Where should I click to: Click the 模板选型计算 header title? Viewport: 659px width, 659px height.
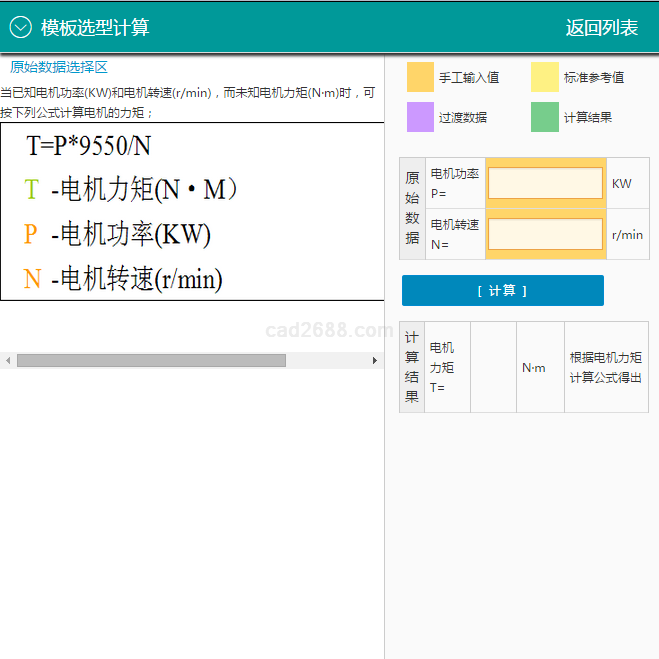(95, 28)
